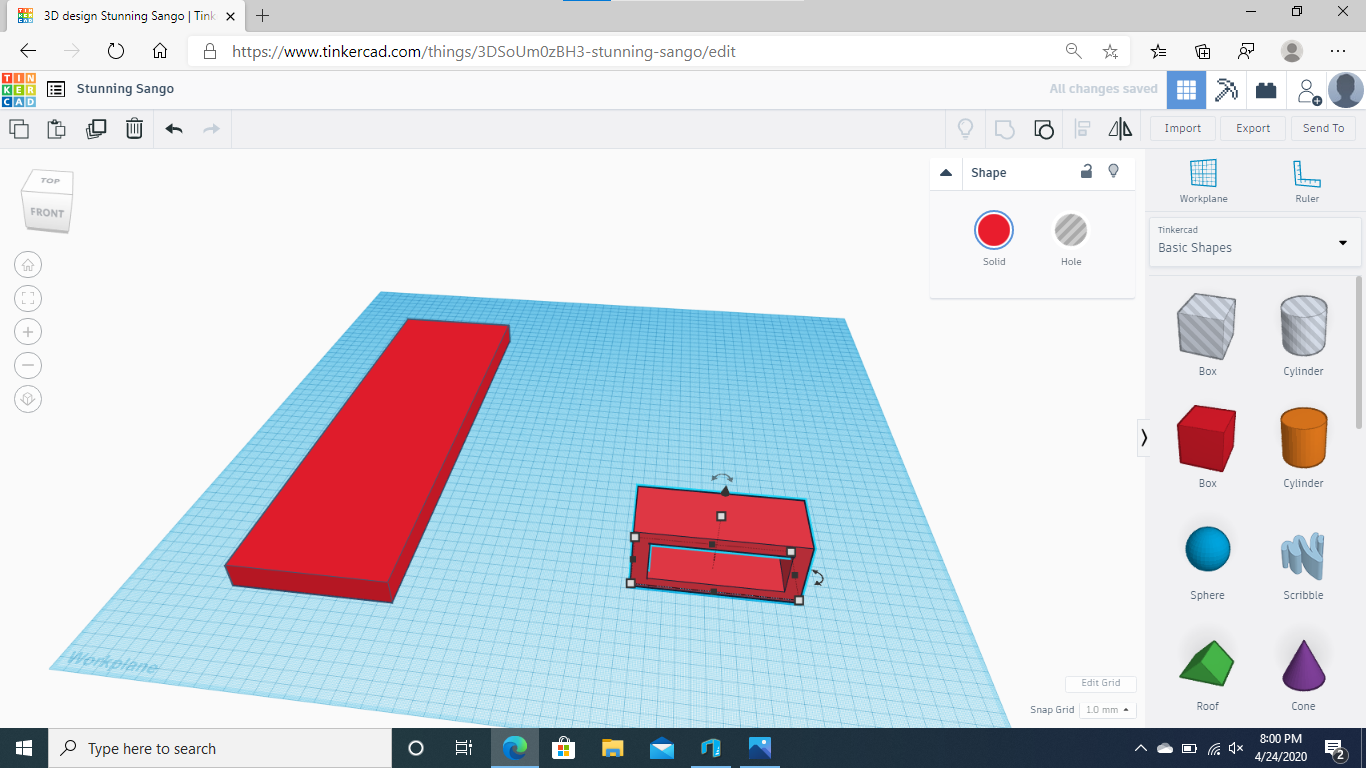Open the design list menu icon

point(56,89)
